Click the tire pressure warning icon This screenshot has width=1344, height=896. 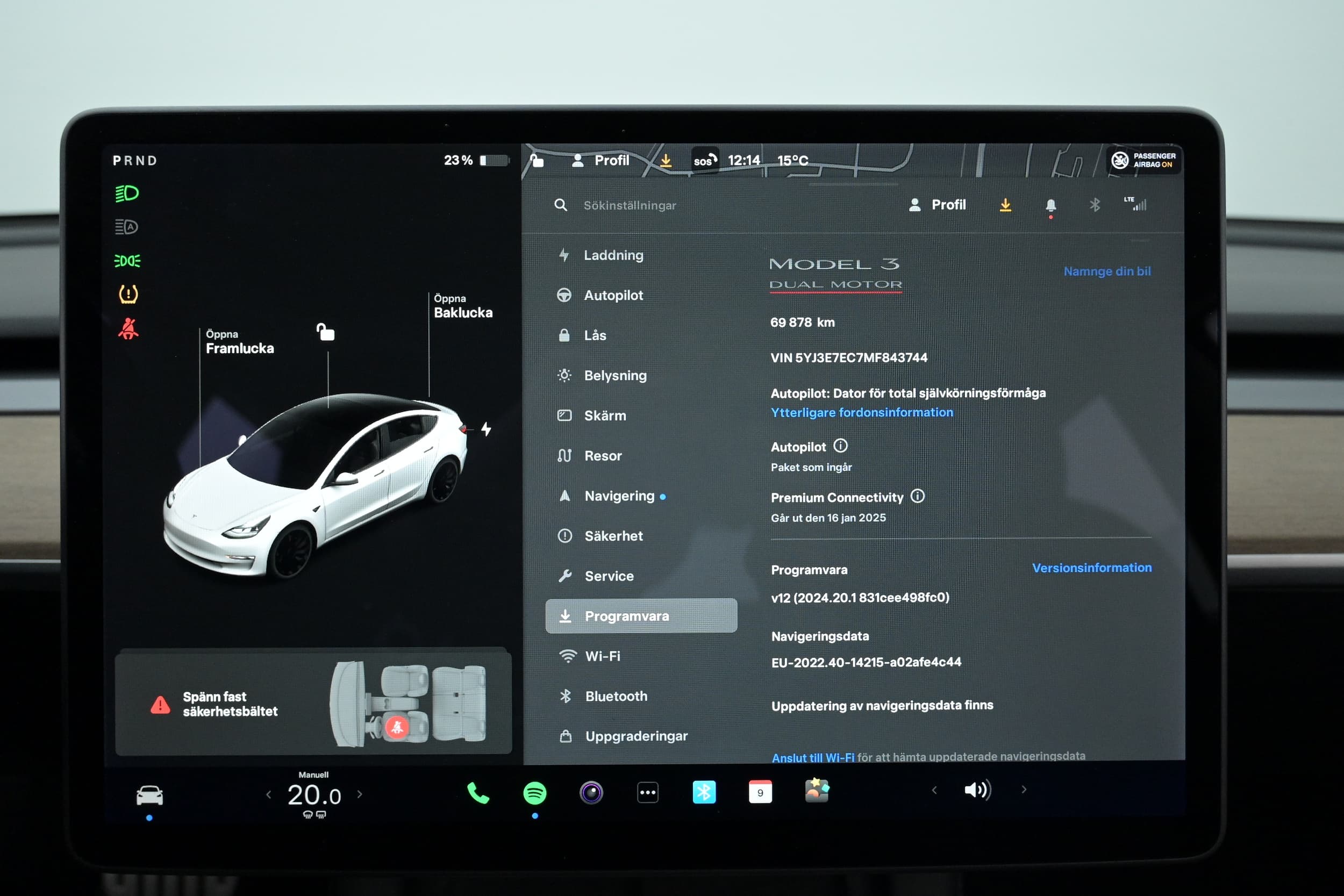click(128, 295)
